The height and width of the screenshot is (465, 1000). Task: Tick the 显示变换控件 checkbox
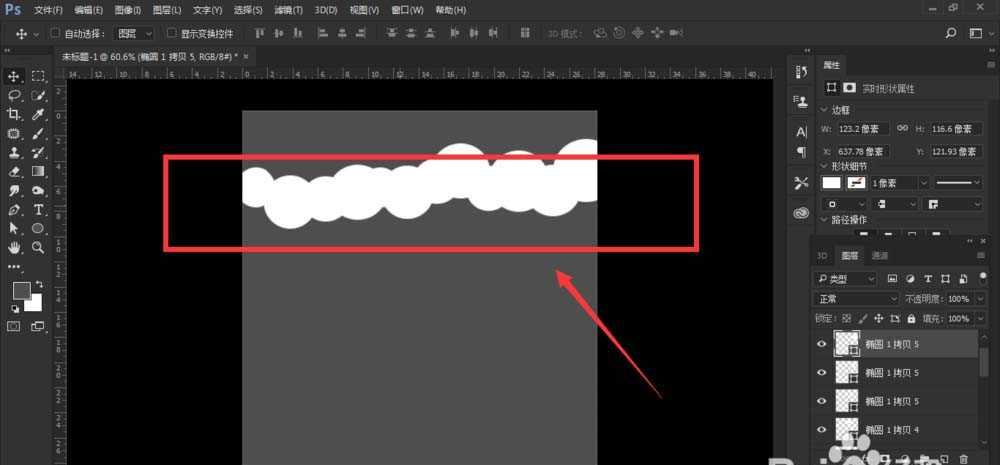tap(171, 33)
